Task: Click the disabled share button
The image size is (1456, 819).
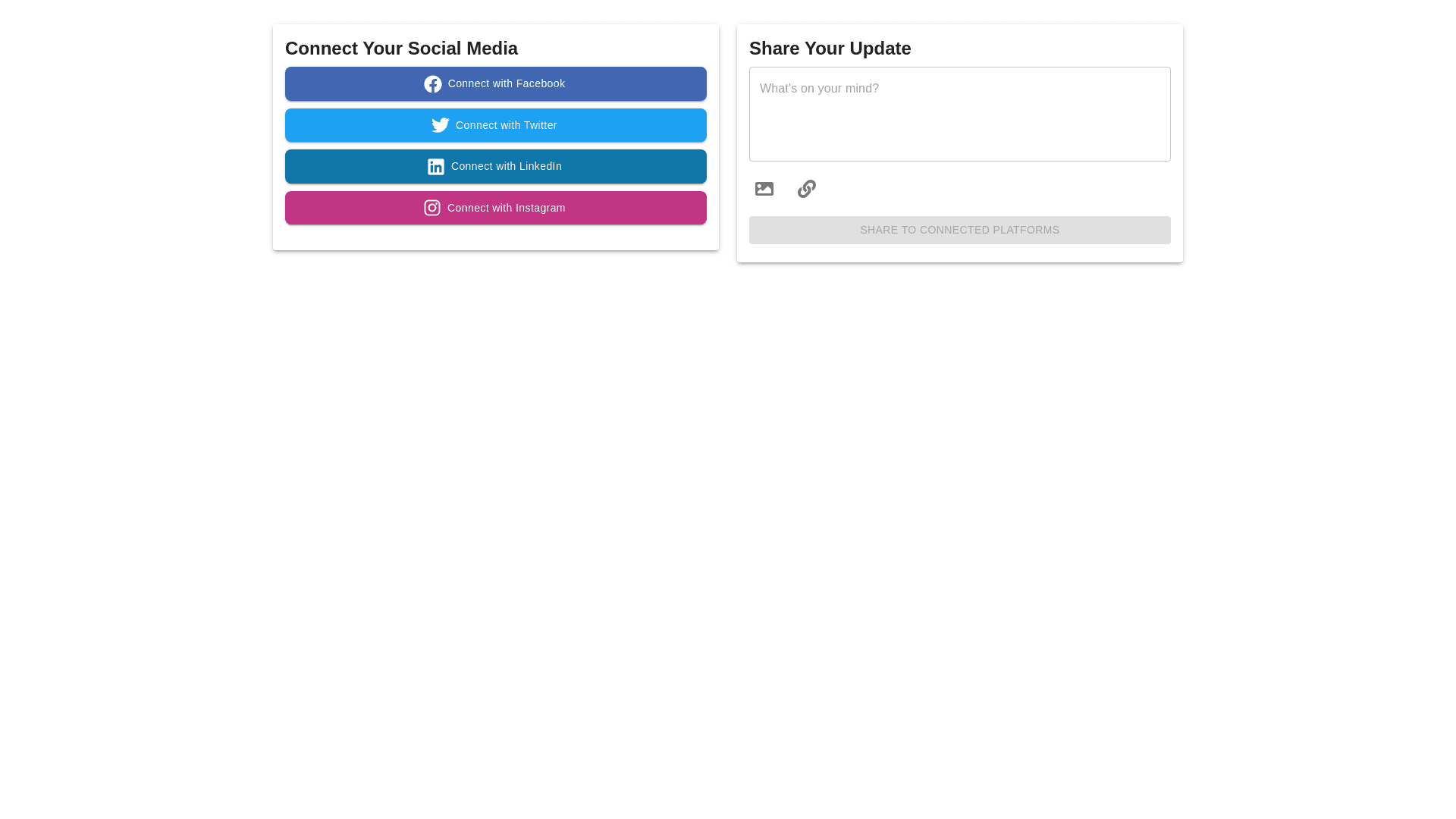Action: (x=959, y=230)
